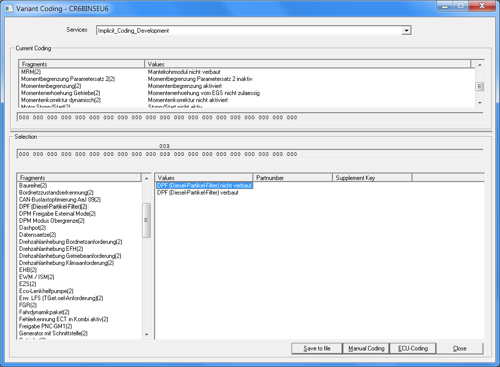Select Fahrdynamikpaket(2) fragment
The width and height of the screenshot is (500, 367).
[44, 312]
